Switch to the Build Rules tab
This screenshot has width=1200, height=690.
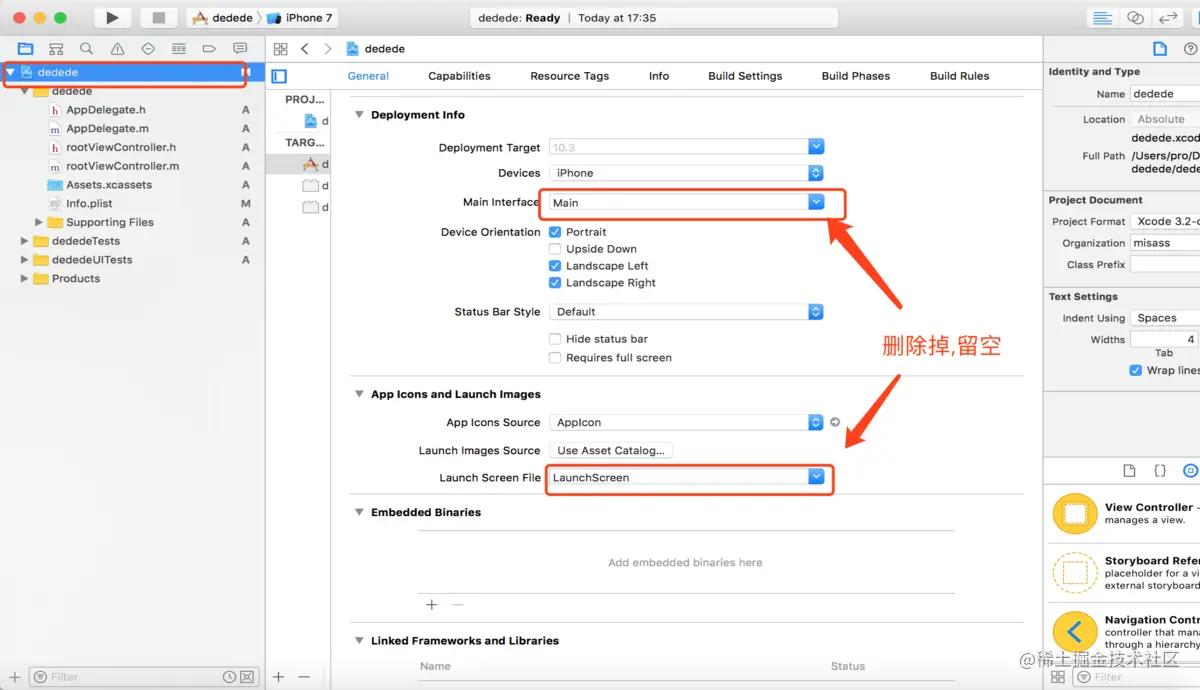click(960, 76)
